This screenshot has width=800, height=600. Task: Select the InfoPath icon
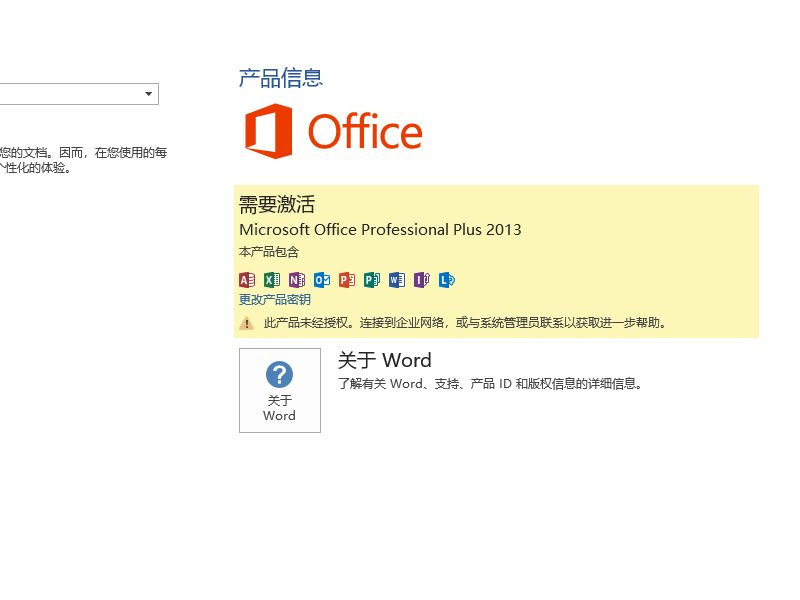(x=420, y=280)
